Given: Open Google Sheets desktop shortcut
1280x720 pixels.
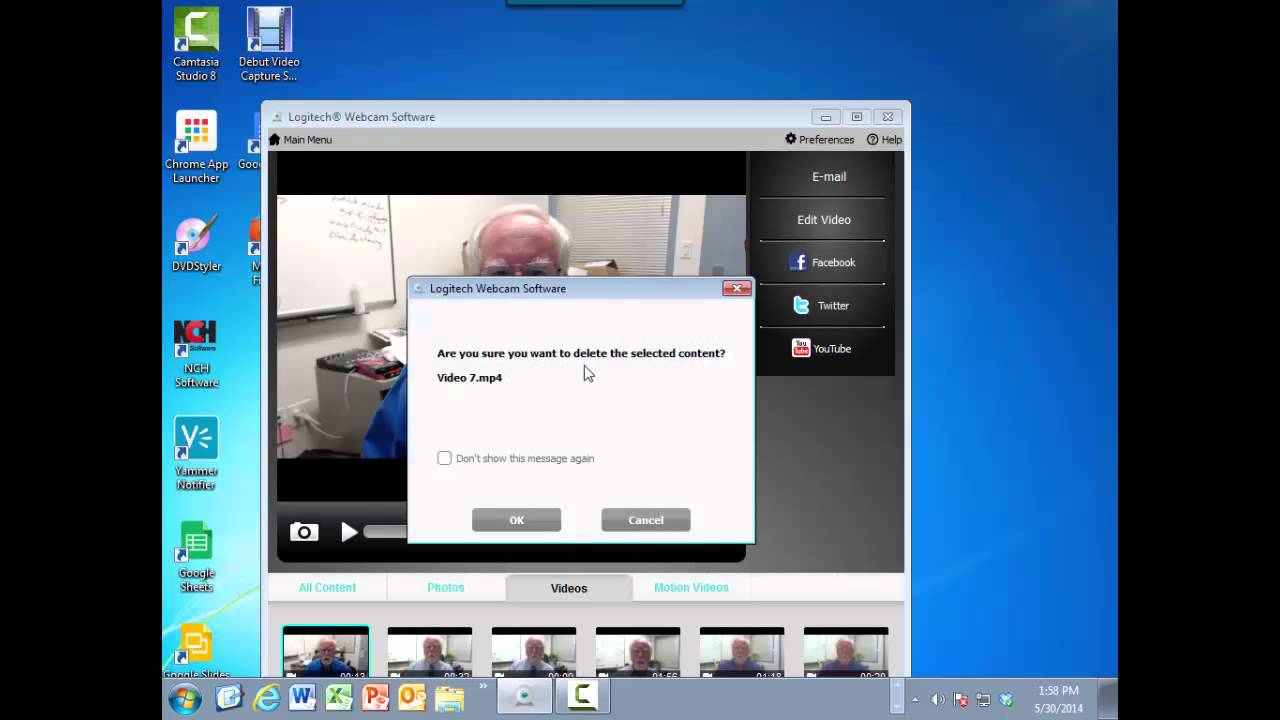Looking at the screenshot, I should coord(196,557).
